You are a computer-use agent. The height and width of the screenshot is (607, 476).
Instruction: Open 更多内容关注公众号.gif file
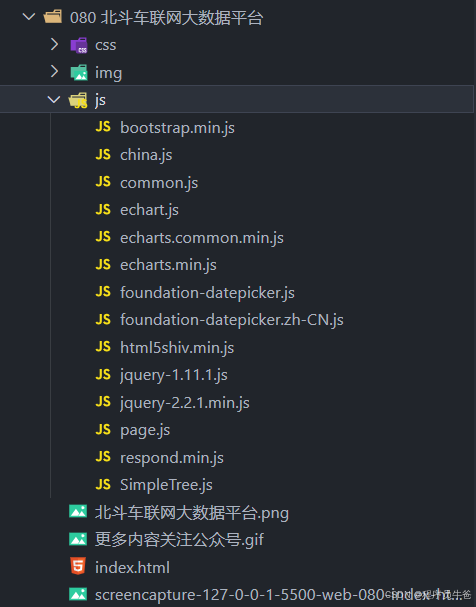(180, 540)
